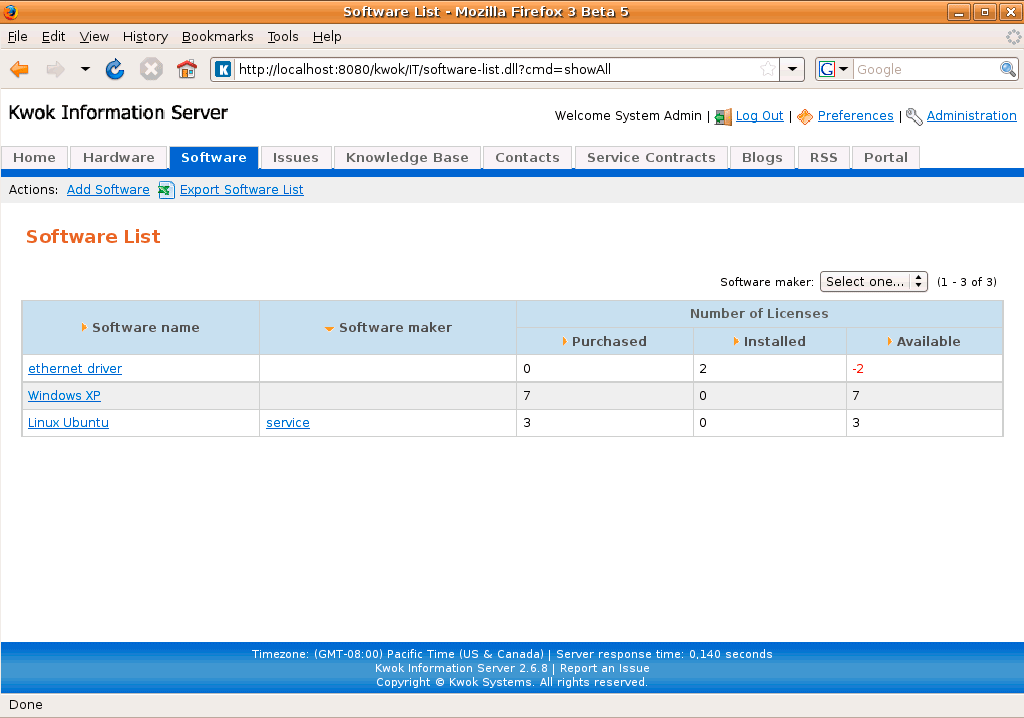1024x718 pixels.
Task: Switch to the Hardware tab
Action: [x=118, y=158]
